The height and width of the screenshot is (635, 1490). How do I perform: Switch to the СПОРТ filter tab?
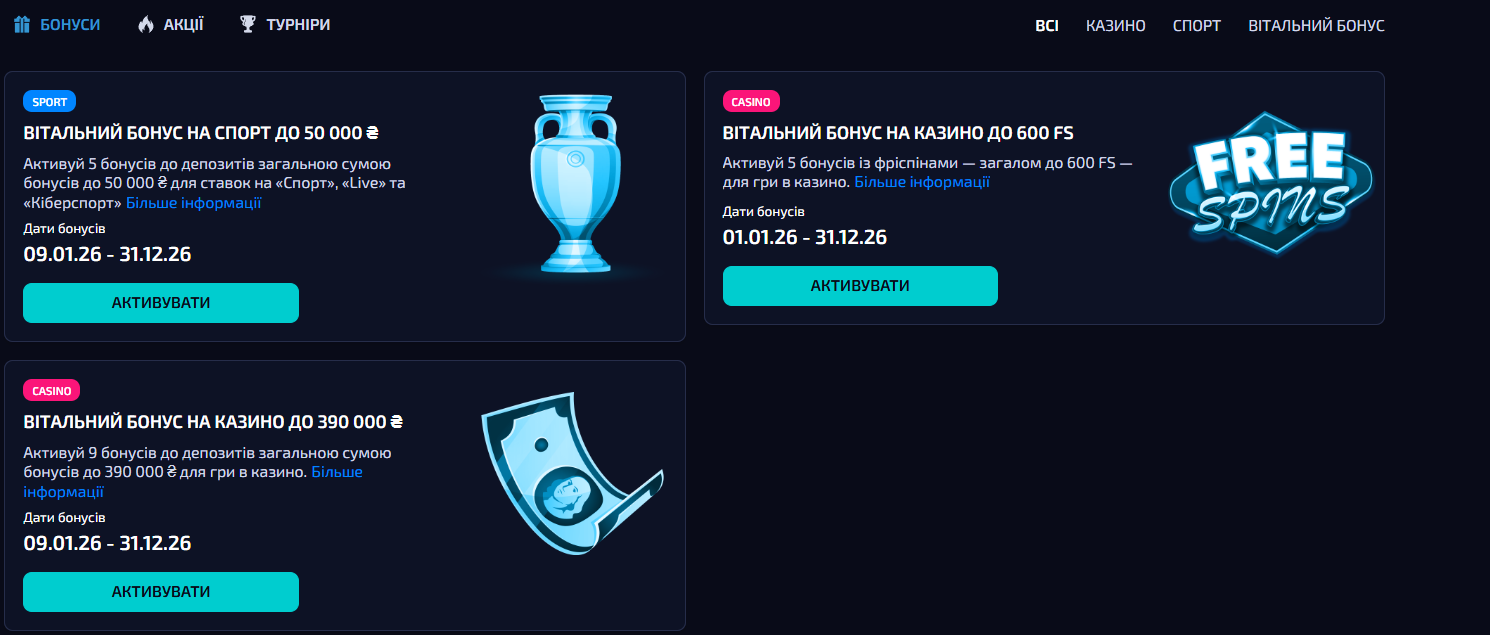click(1197, 25)
